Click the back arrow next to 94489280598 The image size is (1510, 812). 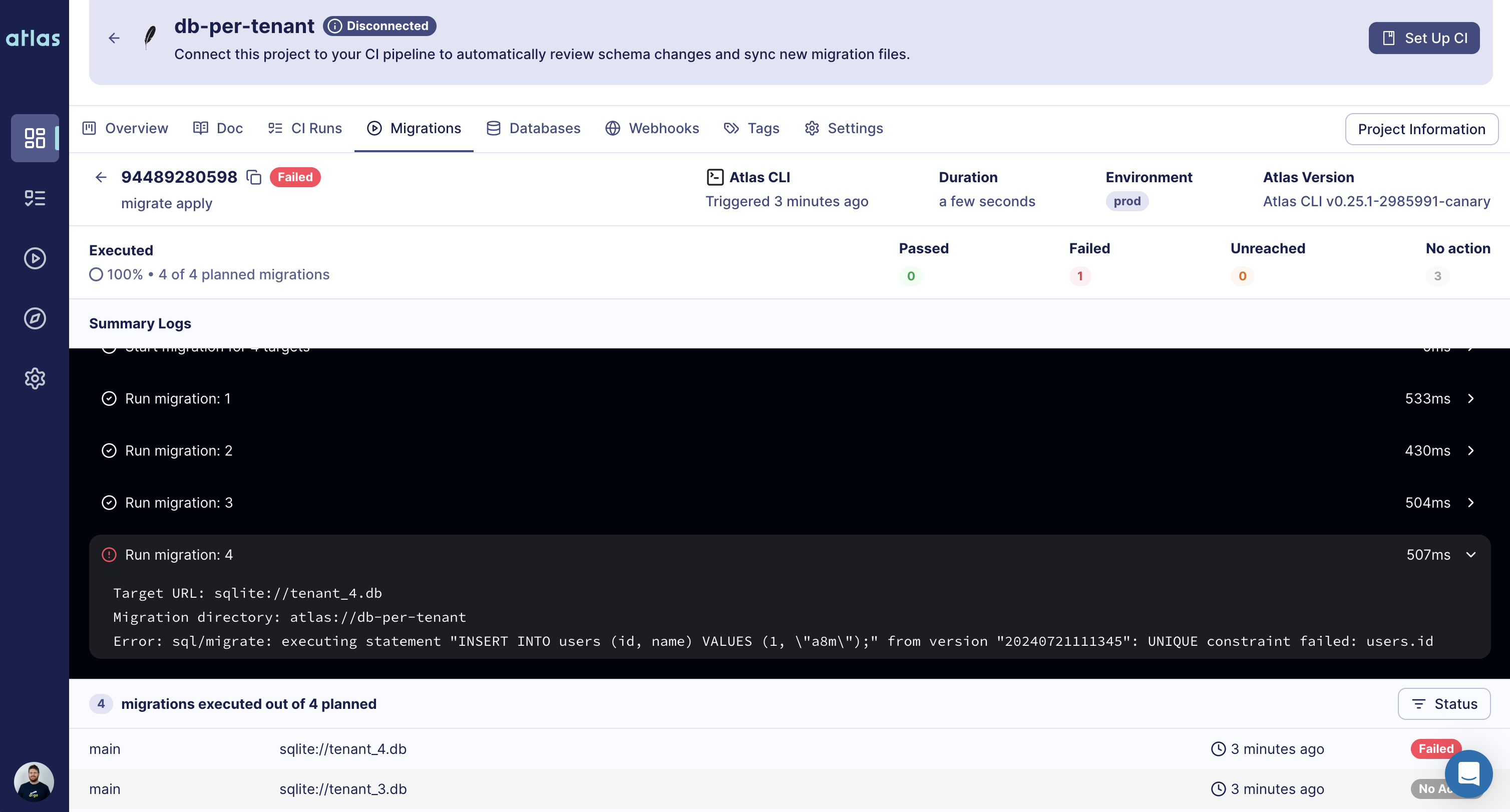click(x=101, y=177)
